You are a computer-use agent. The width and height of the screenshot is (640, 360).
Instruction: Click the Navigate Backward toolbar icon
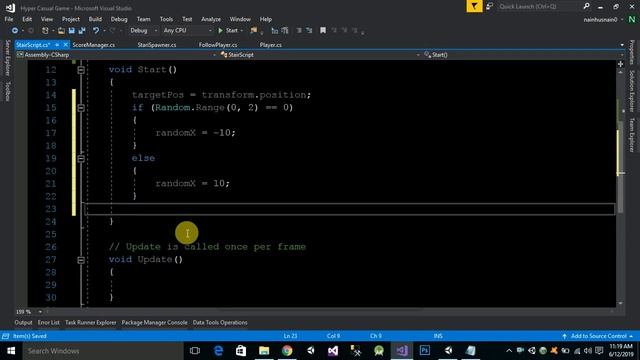(15, 31)
